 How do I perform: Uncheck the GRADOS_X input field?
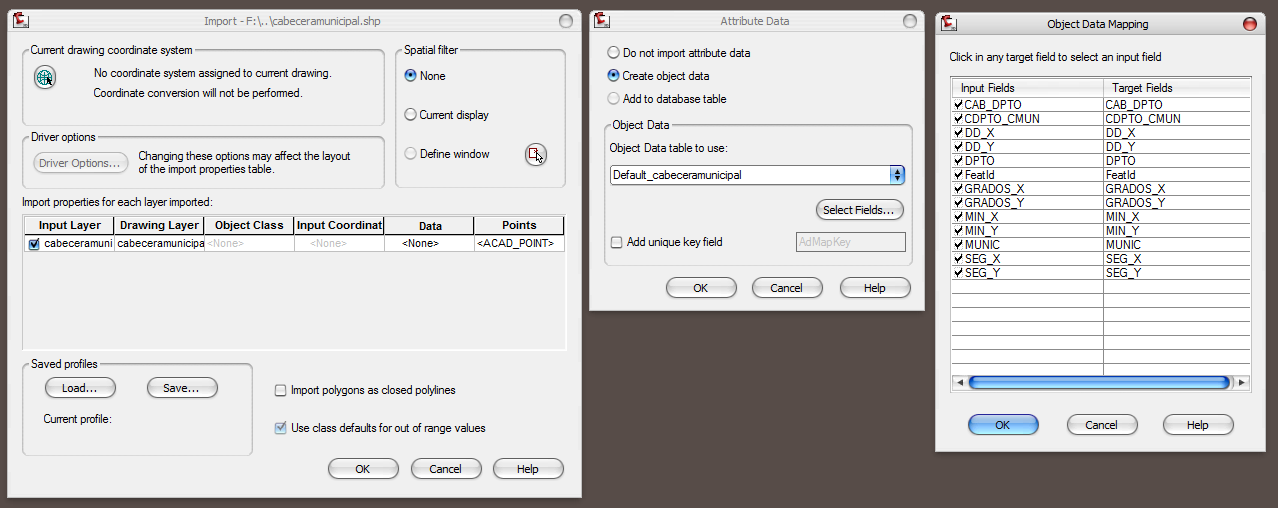click(x=959, y=188)
